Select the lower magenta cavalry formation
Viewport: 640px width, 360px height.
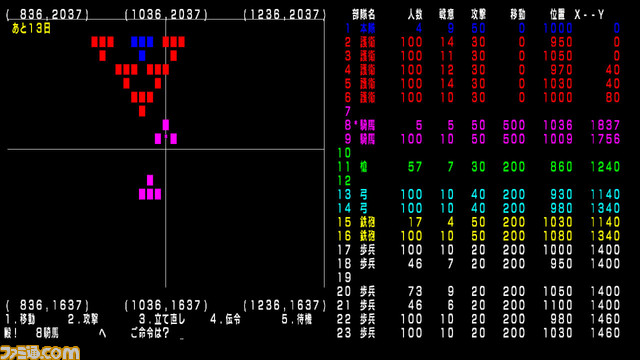150,187
